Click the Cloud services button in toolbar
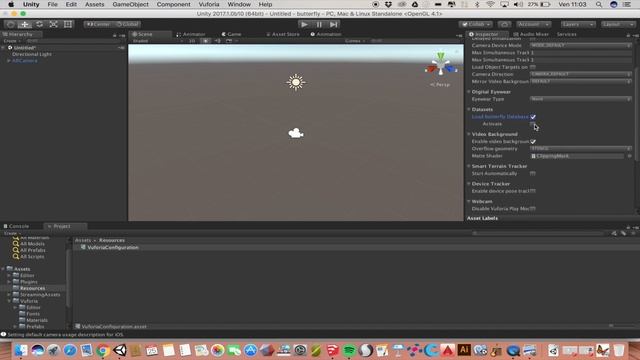Image resolution: width=640 pixels, height=360 pixels. (504, 24)
